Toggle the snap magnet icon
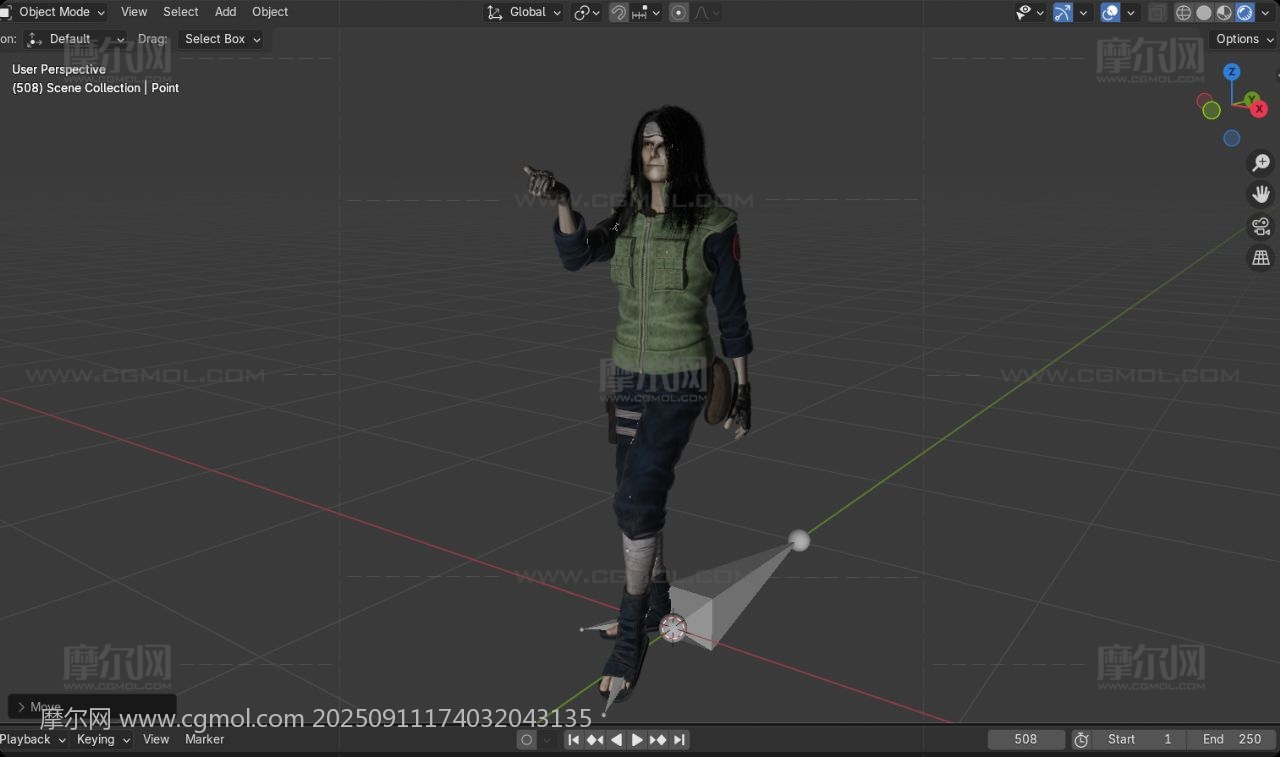Screen dimensions: 1280x757 tap(619, 12)
